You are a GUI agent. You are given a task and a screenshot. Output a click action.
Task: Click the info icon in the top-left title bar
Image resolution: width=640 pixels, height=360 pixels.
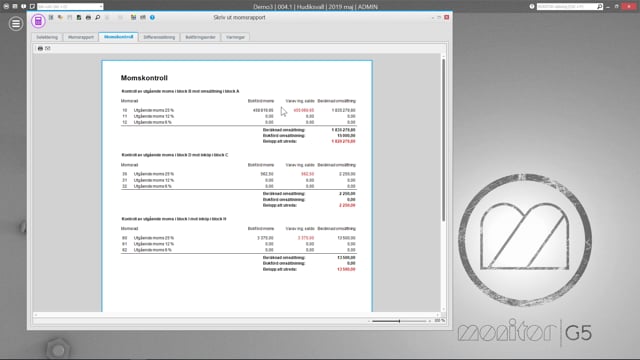click(x=24, y=7)
